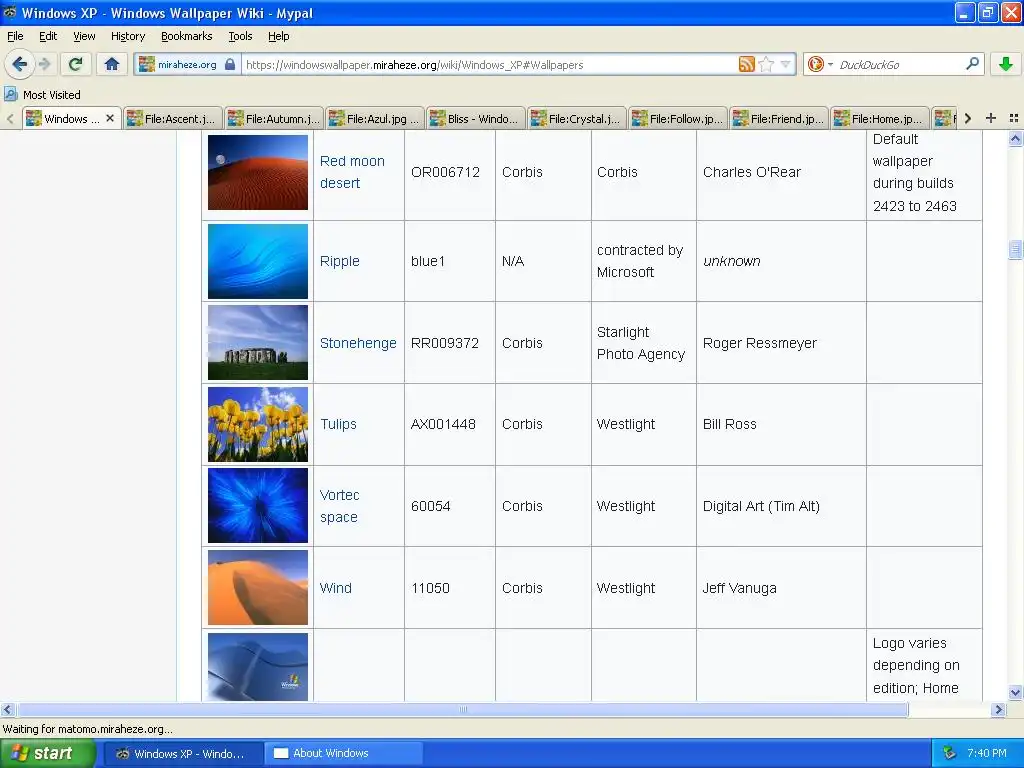
Task: Open the Most Visited bookmarks folder
Action: [42, 95]
